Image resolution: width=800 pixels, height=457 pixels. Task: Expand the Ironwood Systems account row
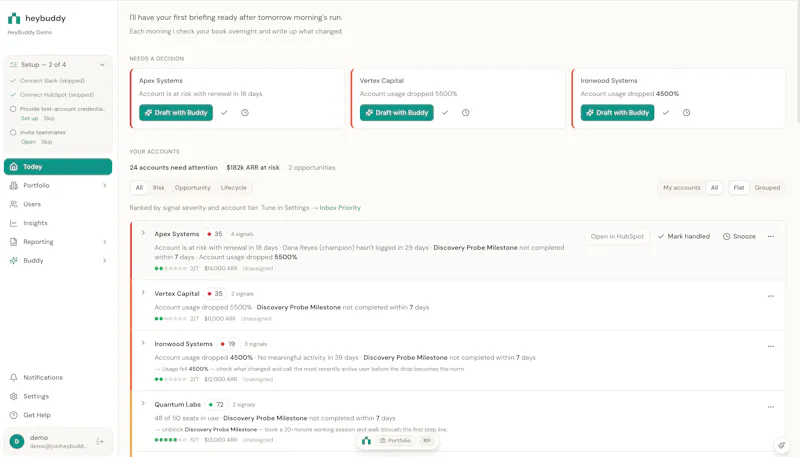click(143, 343)
